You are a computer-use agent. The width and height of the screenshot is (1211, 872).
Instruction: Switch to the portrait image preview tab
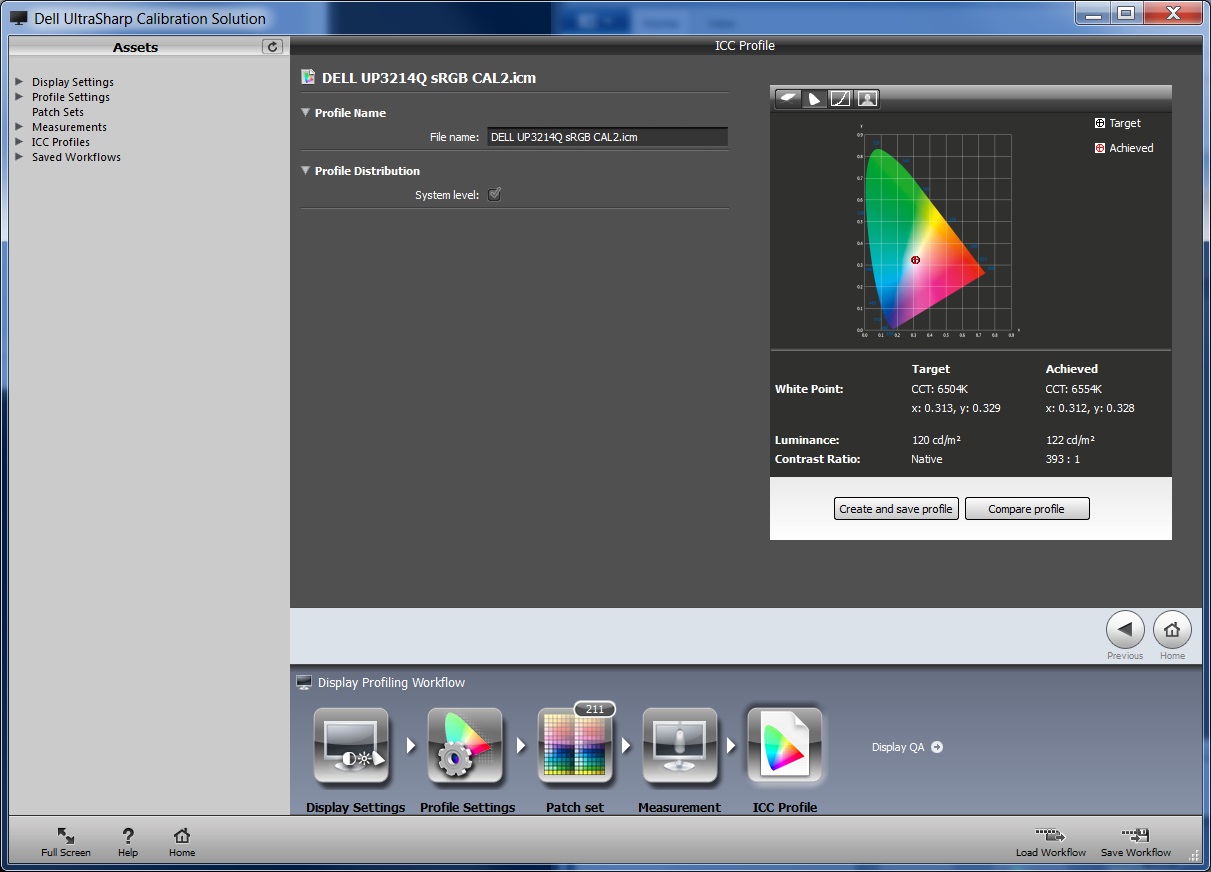point(867,98)
